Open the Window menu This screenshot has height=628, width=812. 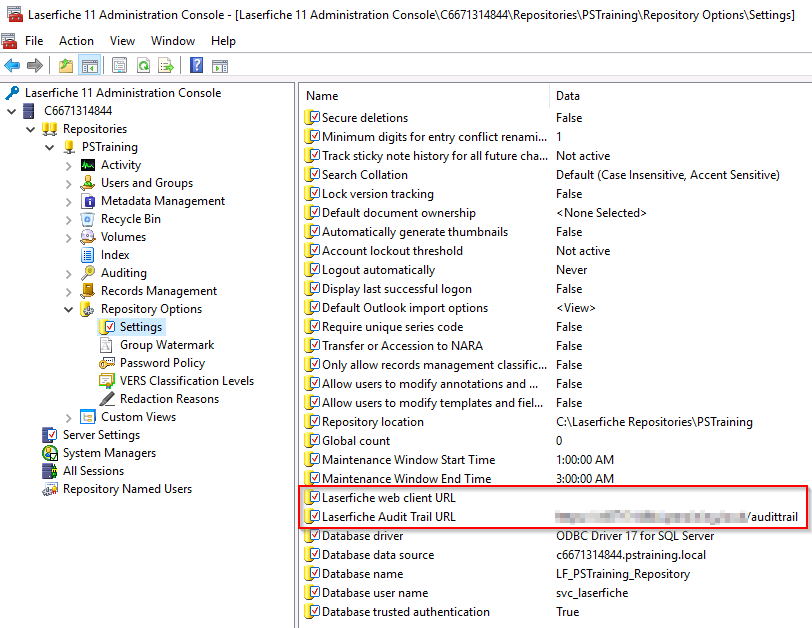click(173, 41)
